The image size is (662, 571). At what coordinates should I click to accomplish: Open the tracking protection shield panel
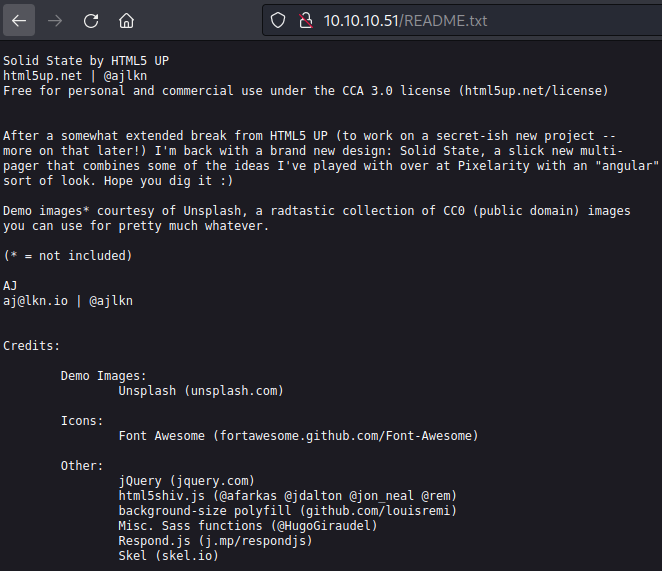(278, 20)
